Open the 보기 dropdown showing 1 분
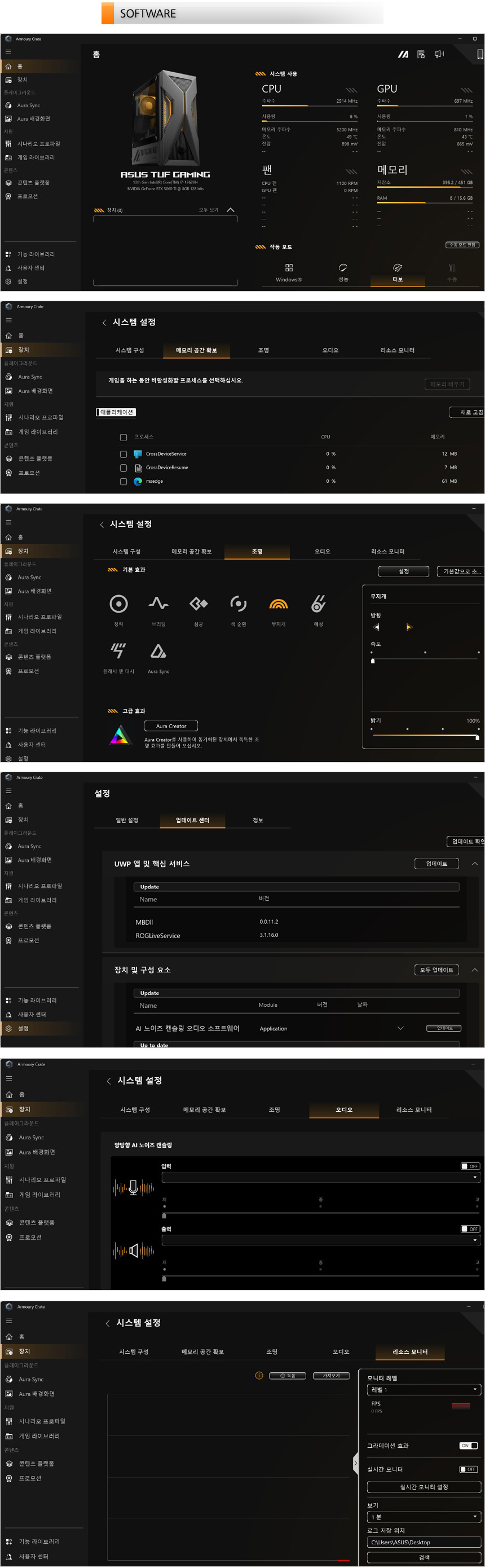The width and height of the screenshot is (485, 1568). (x=424, y=1517)
